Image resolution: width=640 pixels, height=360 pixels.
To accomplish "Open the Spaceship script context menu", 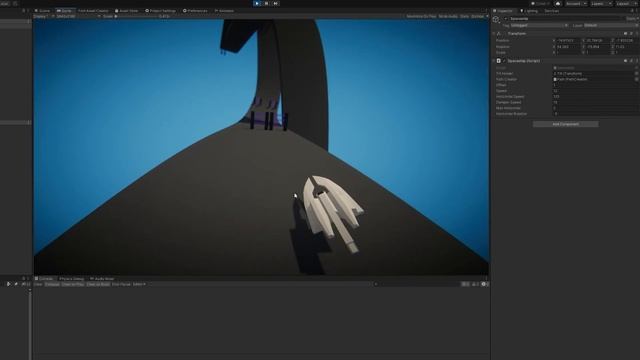I will pyautogui.click(x=637, y=61).
